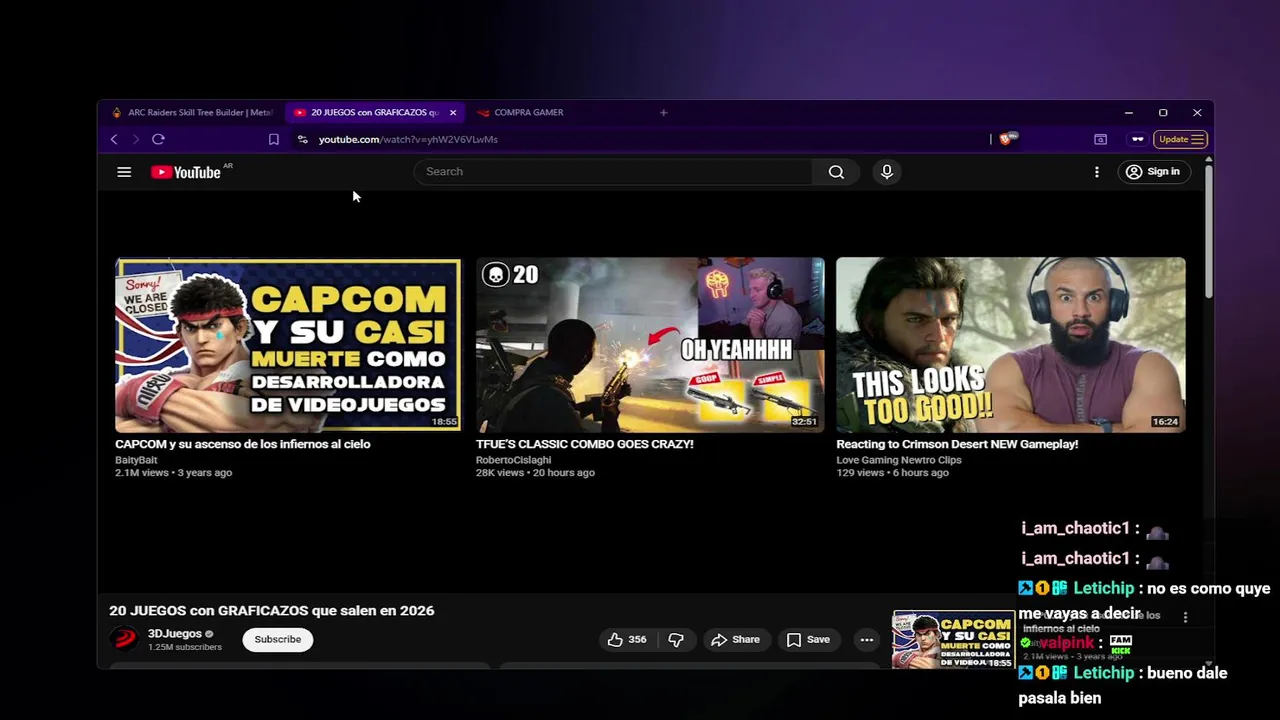Open the TFUE's classic combo video thumbnail
Viewport: 1280px width, 720px height.
click(650, 345)
